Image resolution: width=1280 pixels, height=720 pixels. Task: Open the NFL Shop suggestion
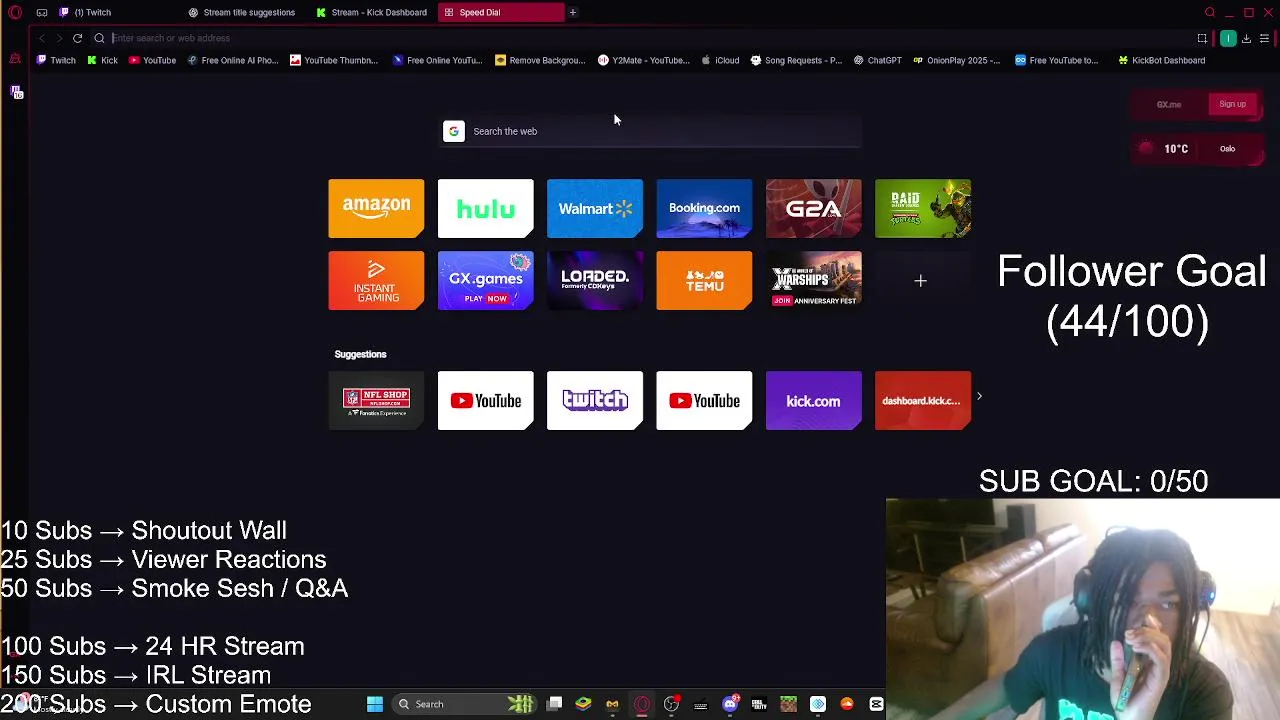click(376, 400)
